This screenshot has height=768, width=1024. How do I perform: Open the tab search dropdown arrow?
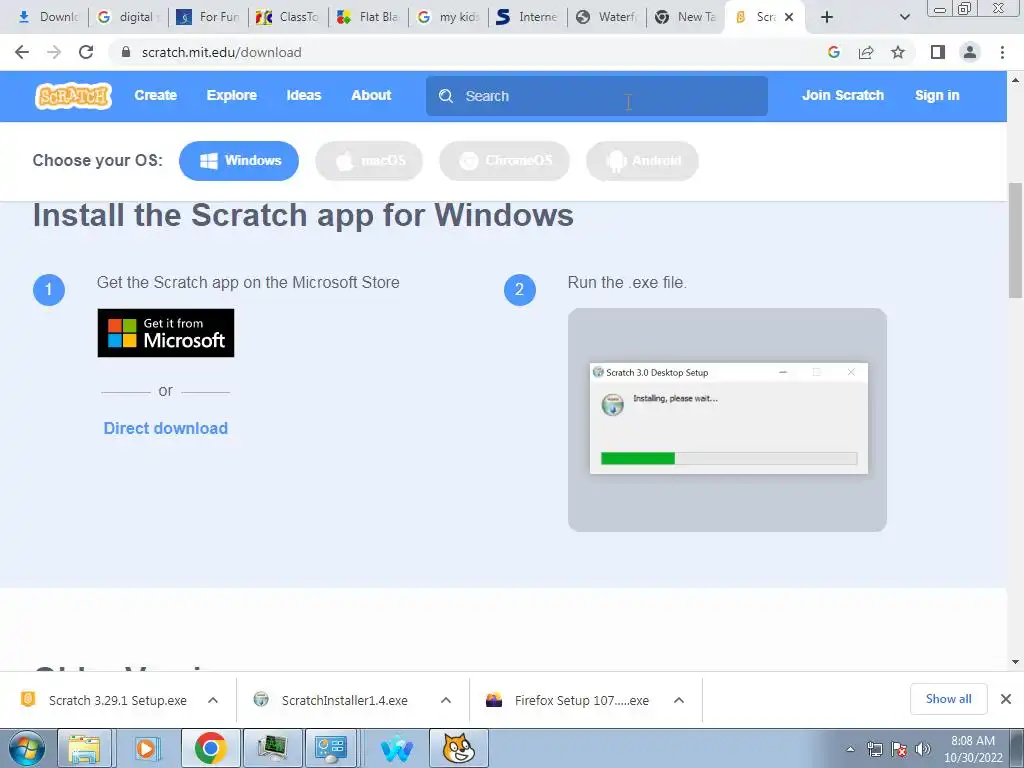point(904,17)
